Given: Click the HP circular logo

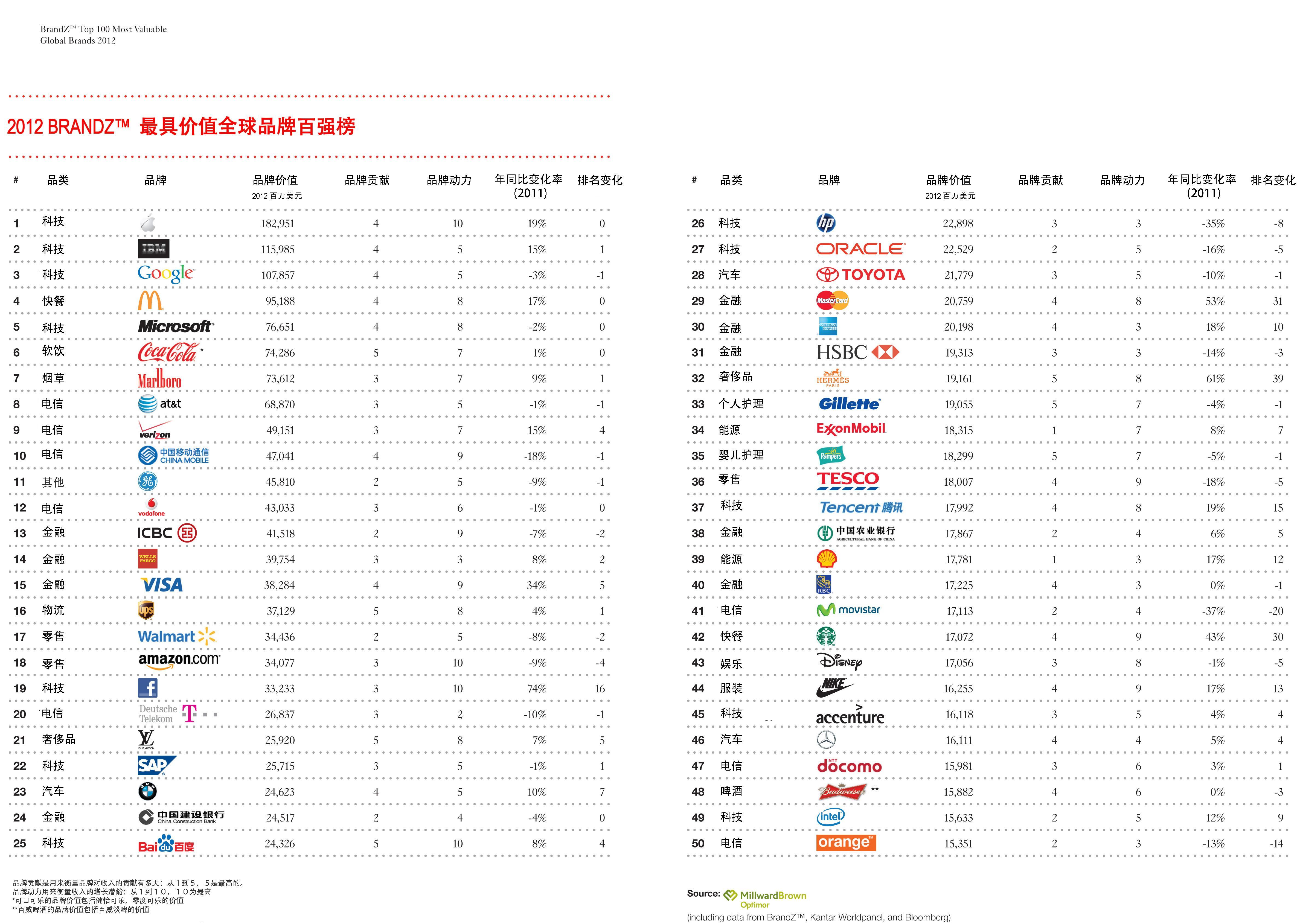Looking at the screenshot, I should [x=826, y=223].
